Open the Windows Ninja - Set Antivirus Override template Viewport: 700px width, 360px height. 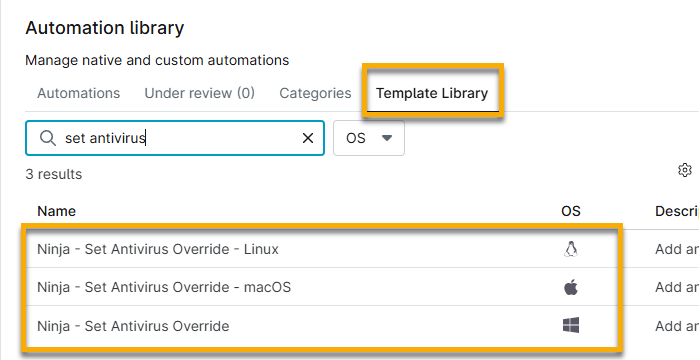click(x=133, y=326)
